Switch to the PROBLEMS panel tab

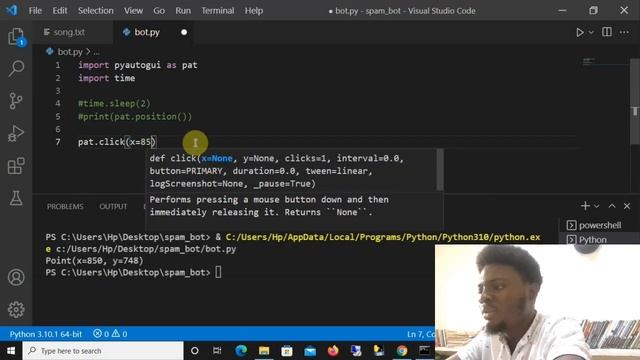[x=65, y=207]
